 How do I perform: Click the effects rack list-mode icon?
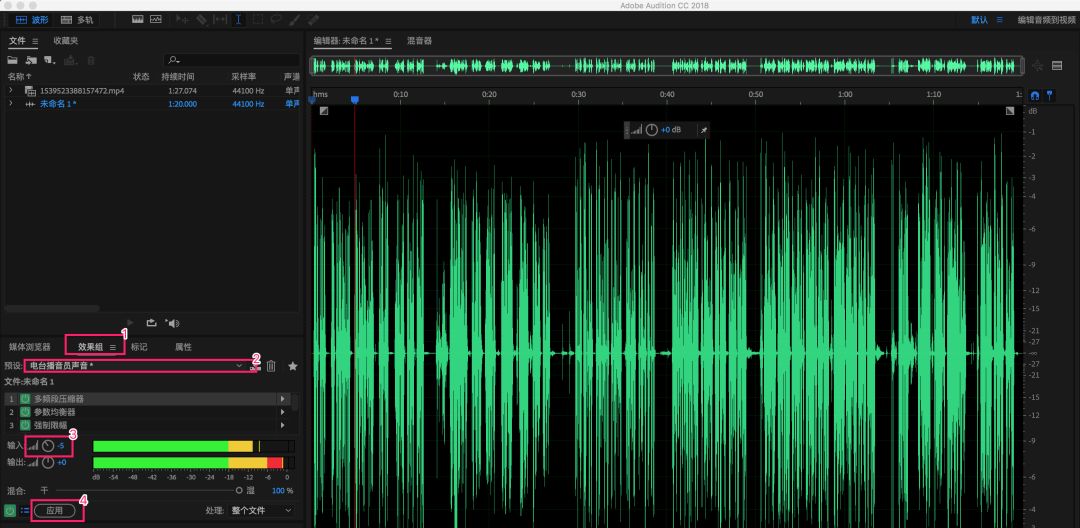[25, 511]
